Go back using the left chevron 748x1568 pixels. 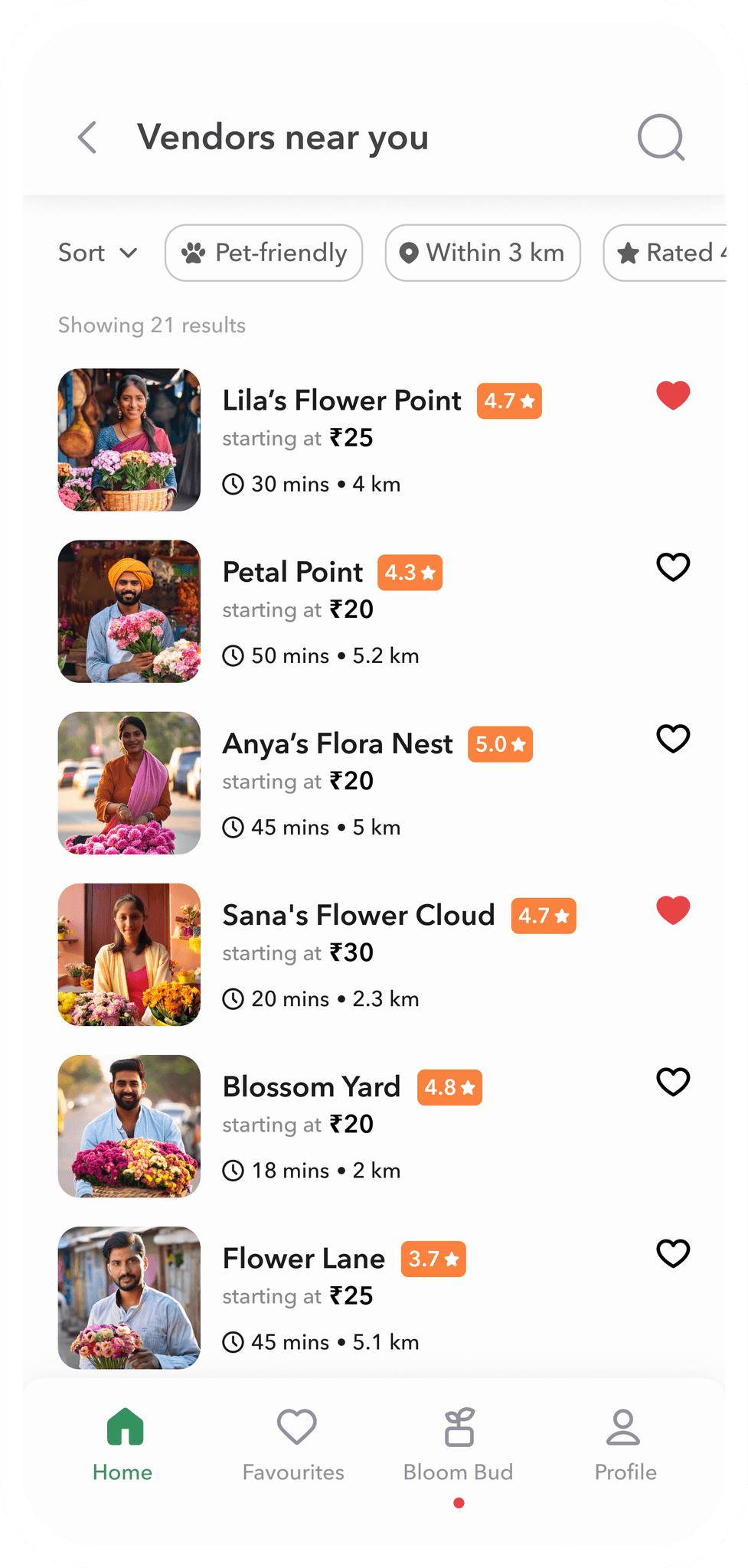tap(87, 138)
